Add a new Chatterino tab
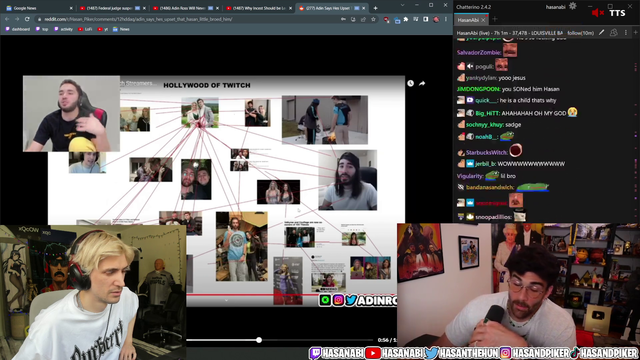Image resolution: width=640 pixels, height=360 pixels. coord(495,19)
